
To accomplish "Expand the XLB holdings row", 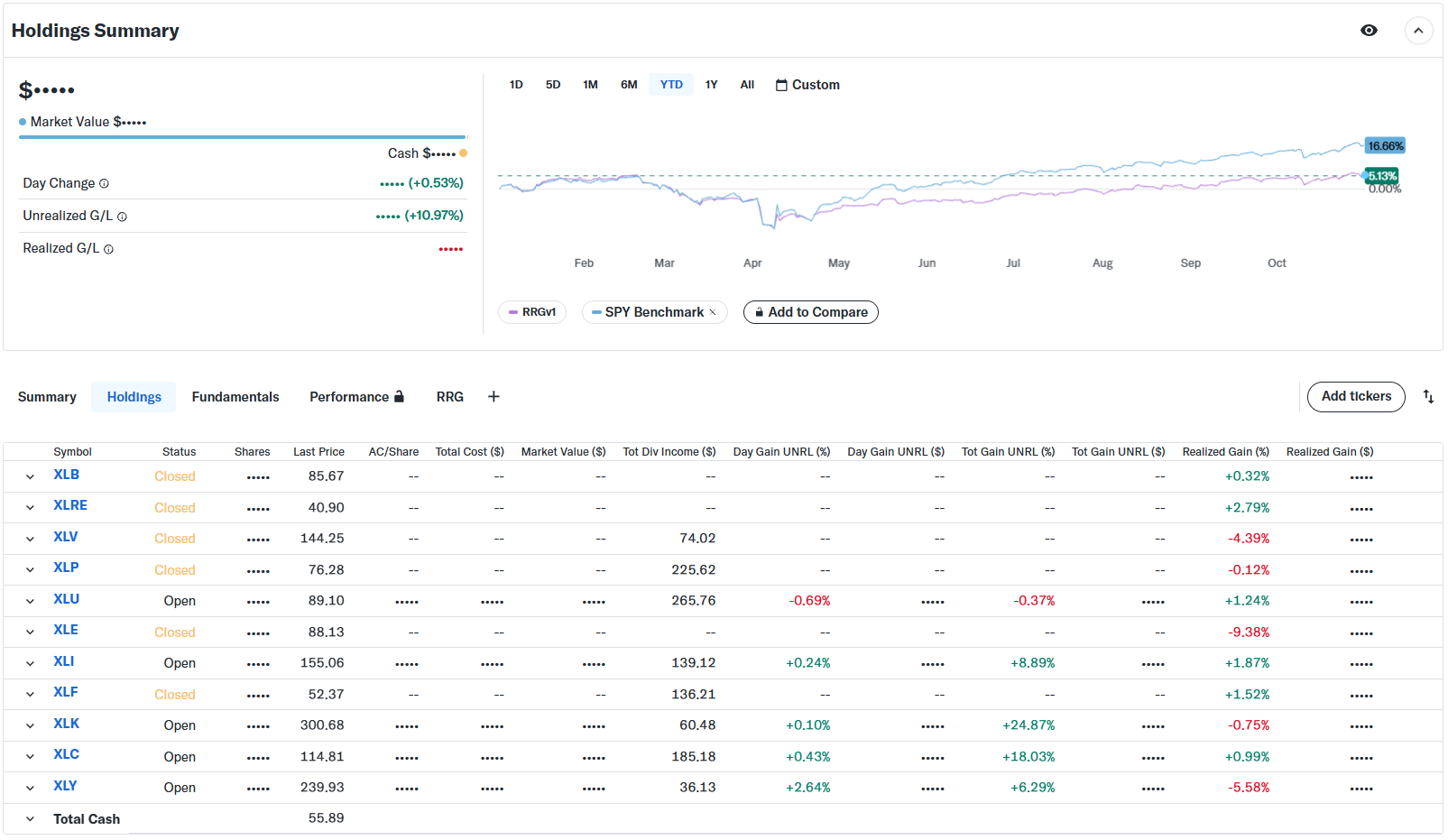I will click(30, 476).
